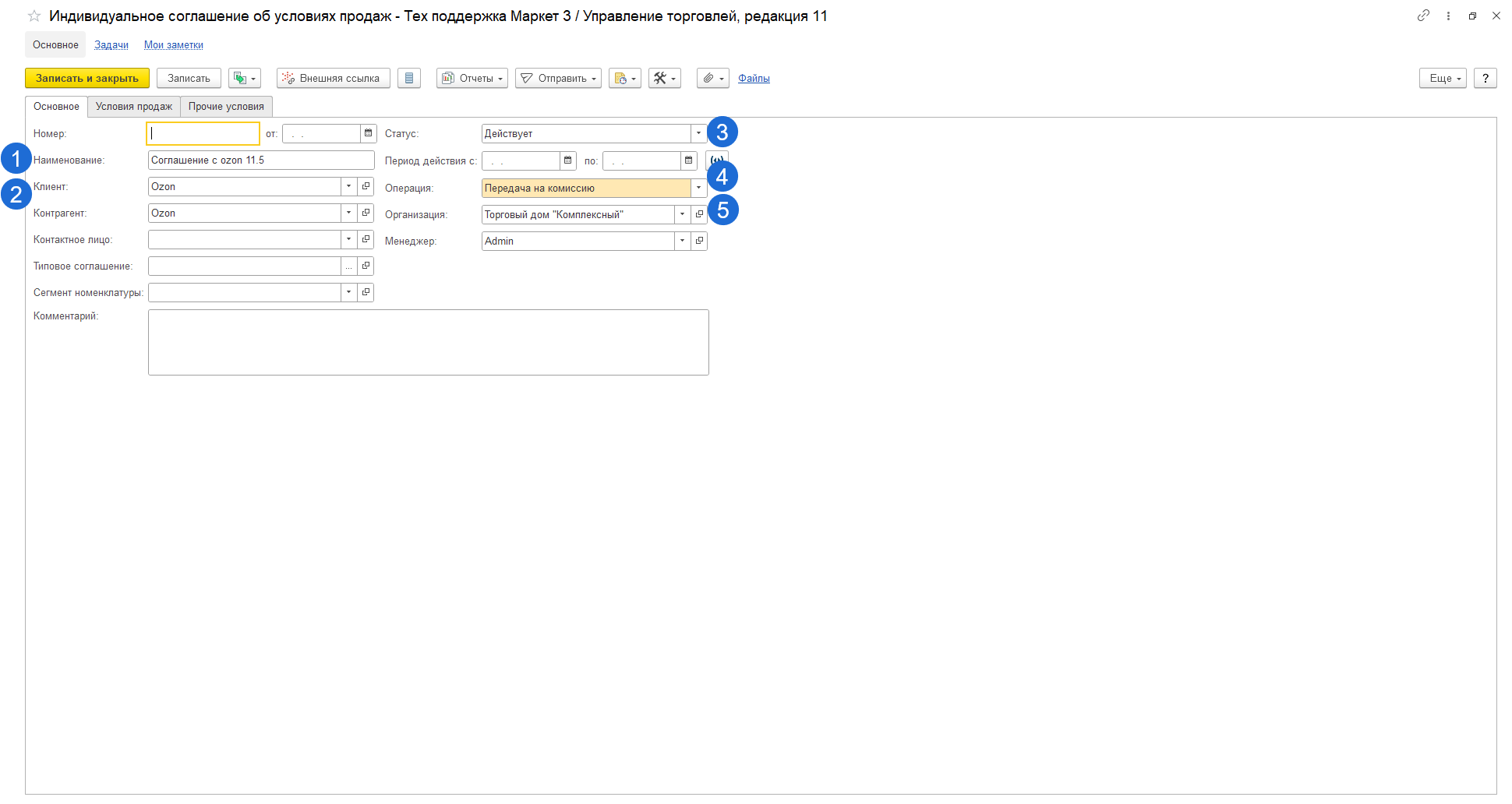Click the Типовое соглашение ellipsis select button
This screenshot has width=1512, height=804.
pos(349,266)
